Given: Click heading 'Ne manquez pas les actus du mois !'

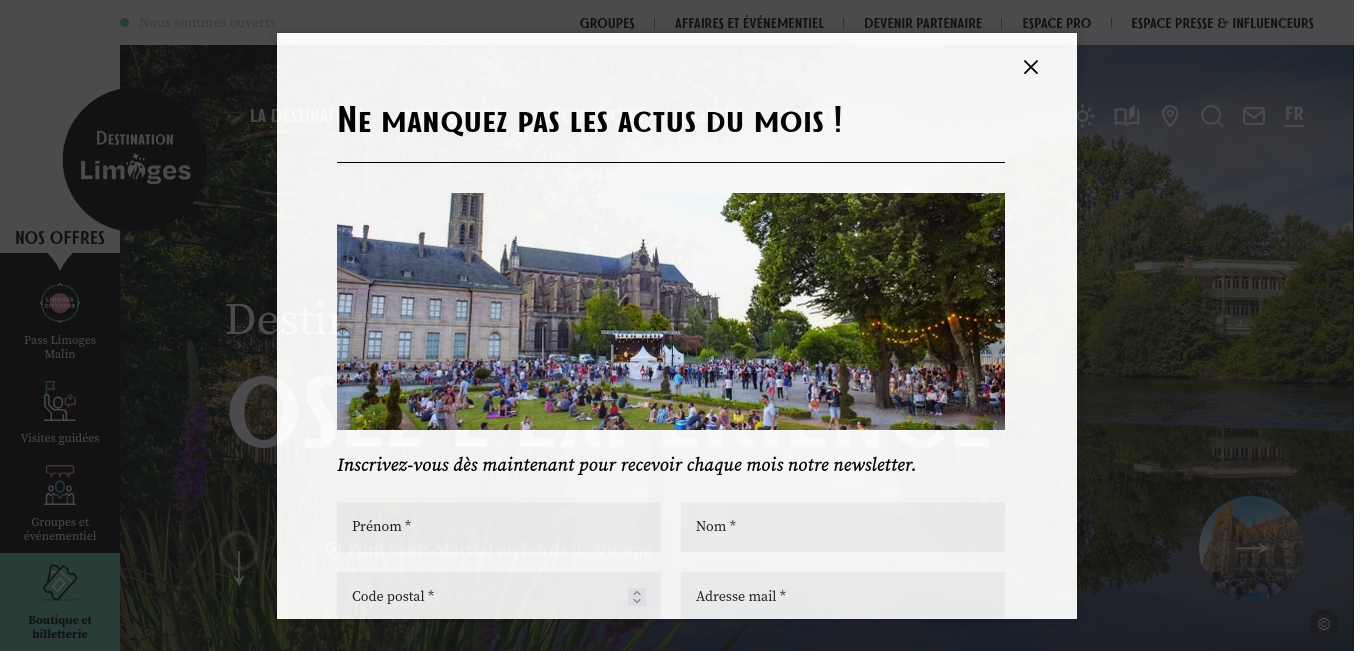Looking at the screenshot, I should point(590,121).
